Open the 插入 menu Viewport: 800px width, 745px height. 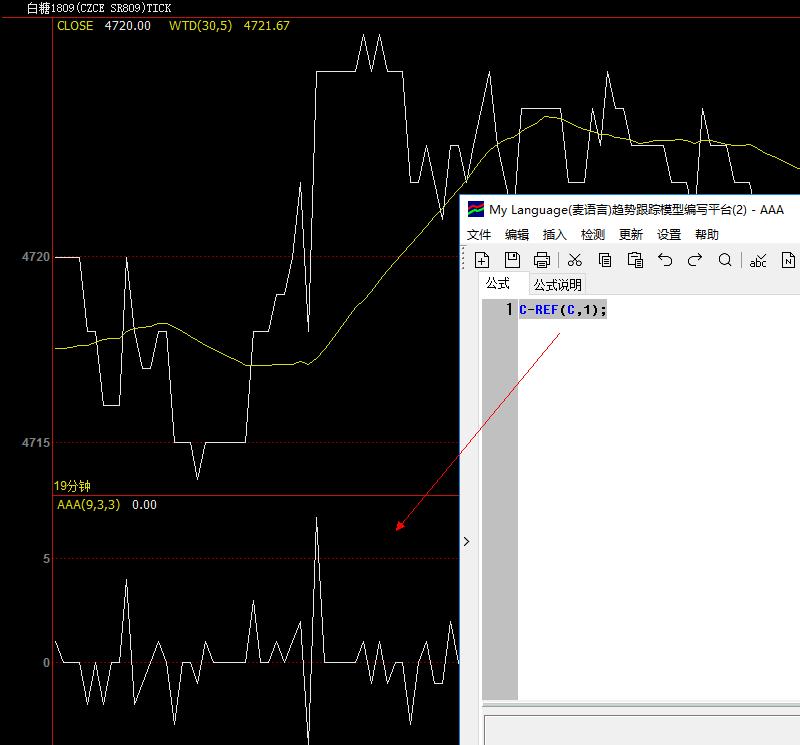(x=554, y=234)
